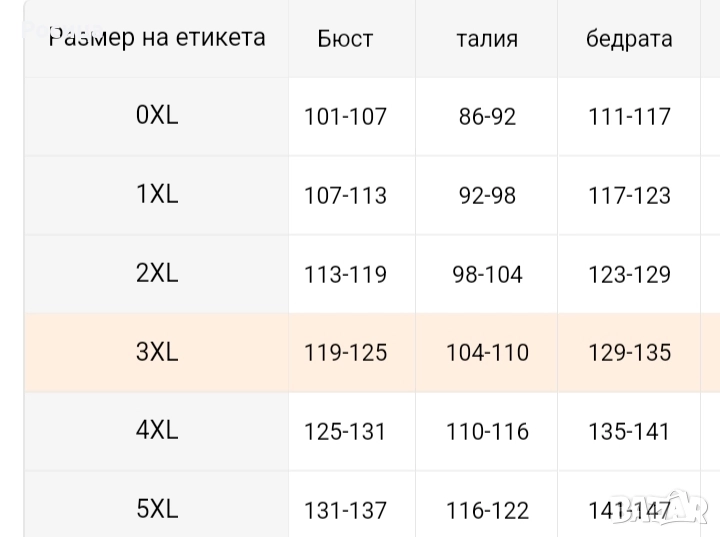Select the 1XL size row label
The image size is (720, 537).
(x=157, y=194)
